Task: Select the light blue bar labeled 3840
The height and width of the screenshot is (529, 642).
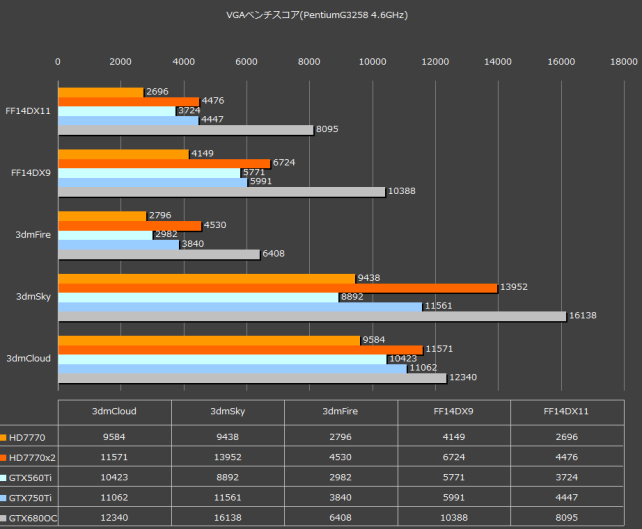Action: pos(119,244)
